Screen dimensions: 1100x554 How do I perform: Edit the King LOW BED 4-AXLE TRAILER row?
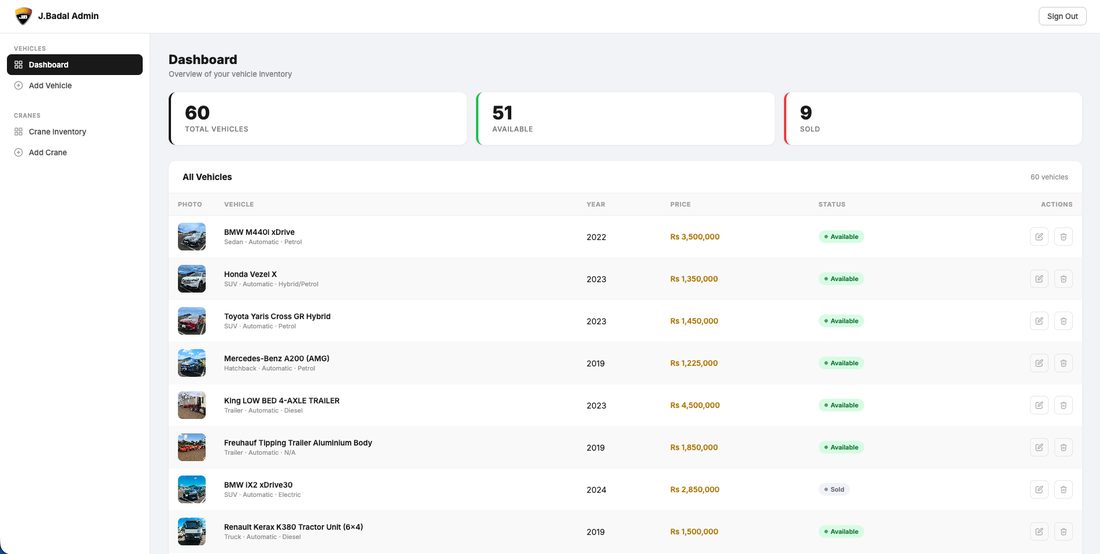click(1039, 405)
